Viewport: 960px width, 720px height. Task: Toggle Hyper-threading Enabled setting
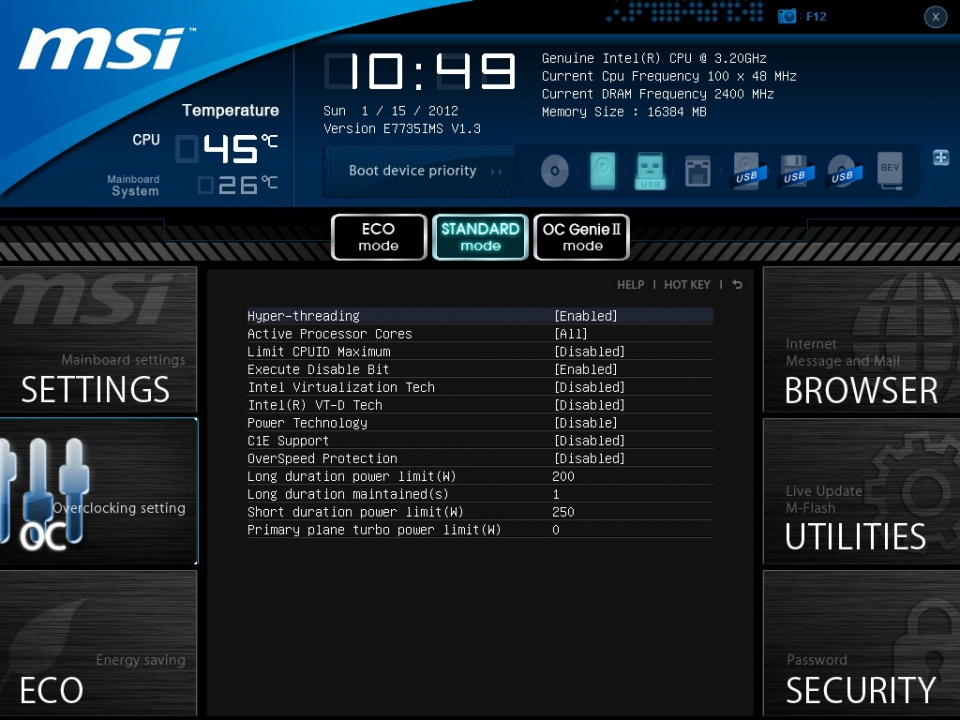[x=586, y=316]
